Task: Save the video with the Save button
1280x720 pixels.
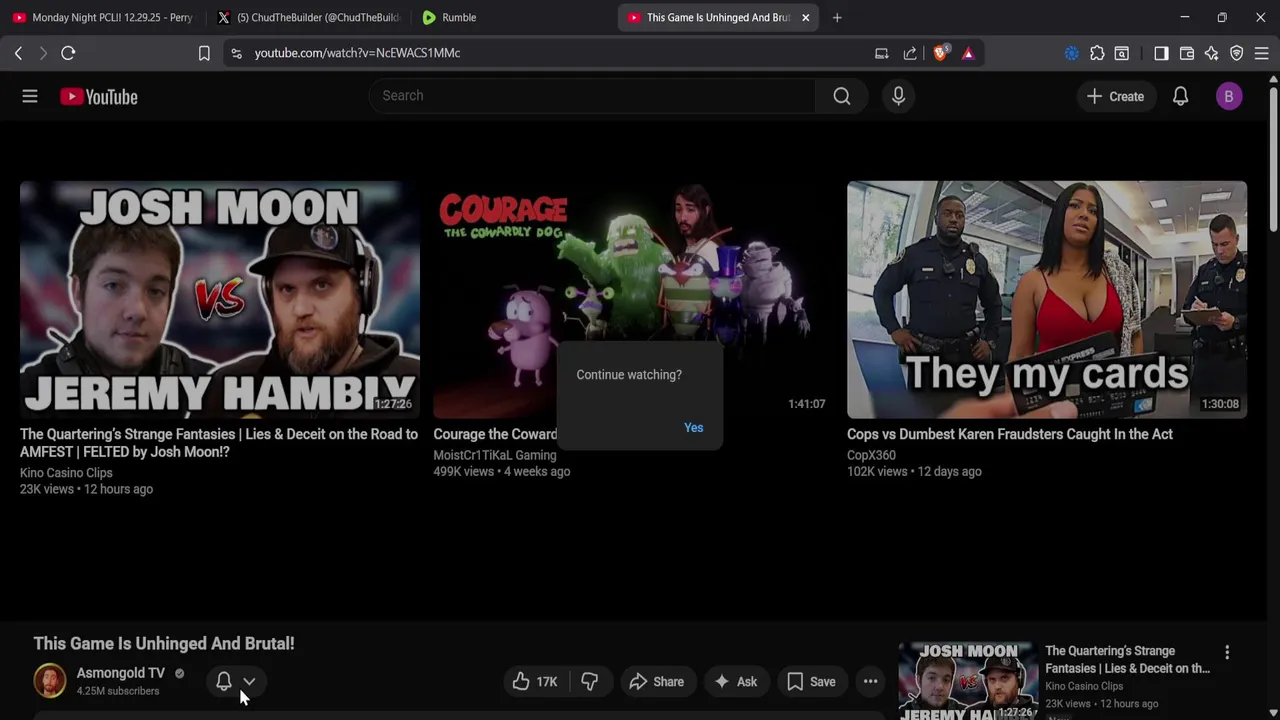Action: click(x=811, y=682)
